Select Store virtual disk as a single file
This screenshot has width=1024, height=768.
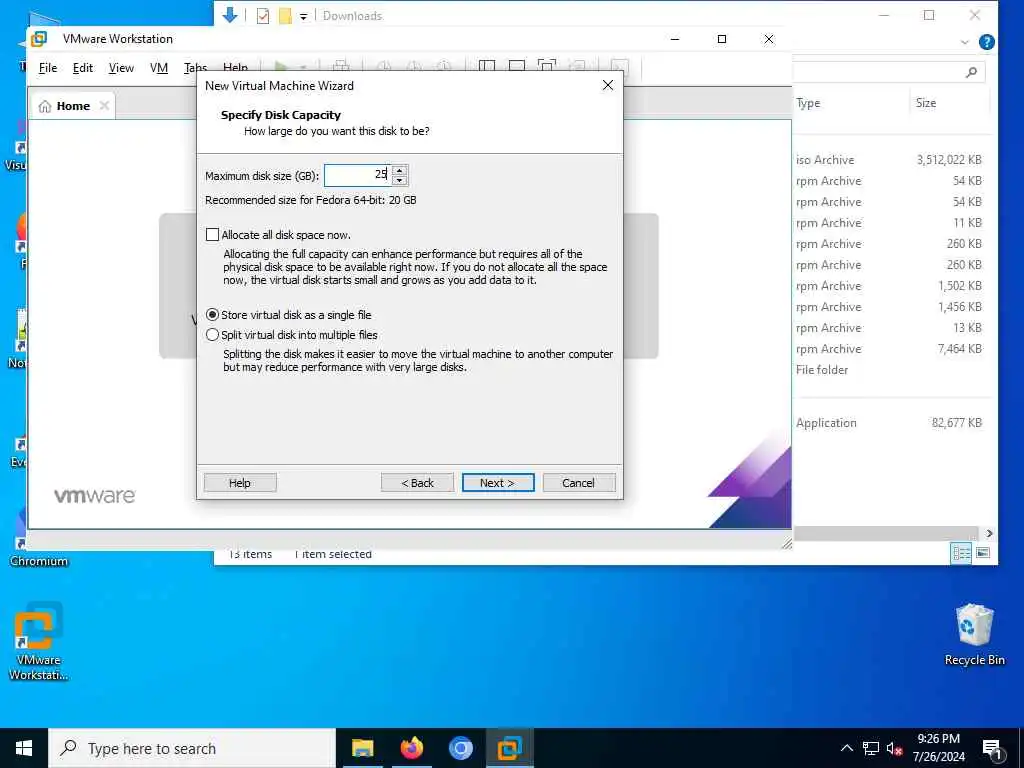tap(212, 315)
